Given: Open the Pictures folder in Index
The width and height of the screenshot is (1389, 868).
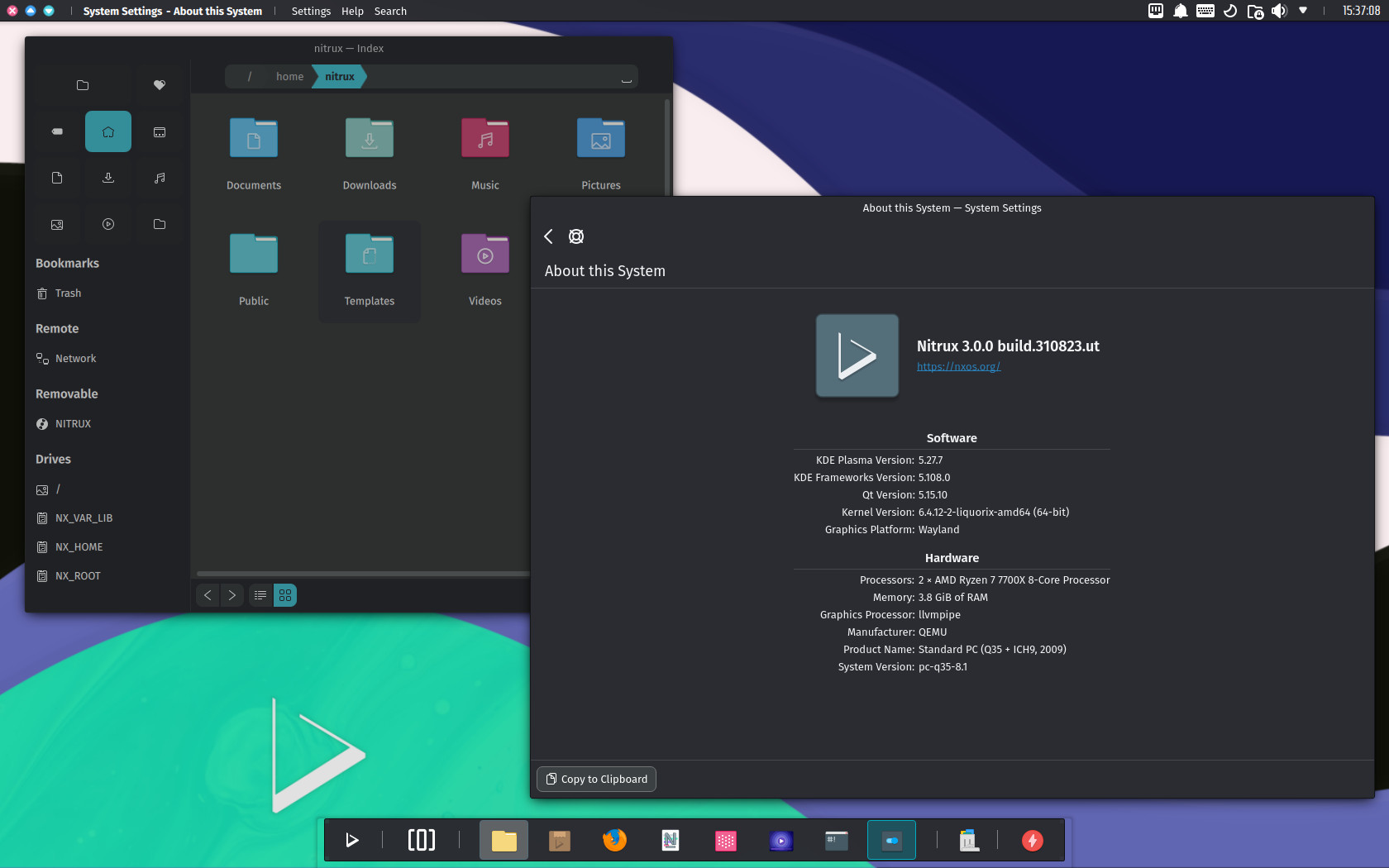Looking at the screenshot, I should click(x=601, y=154).
